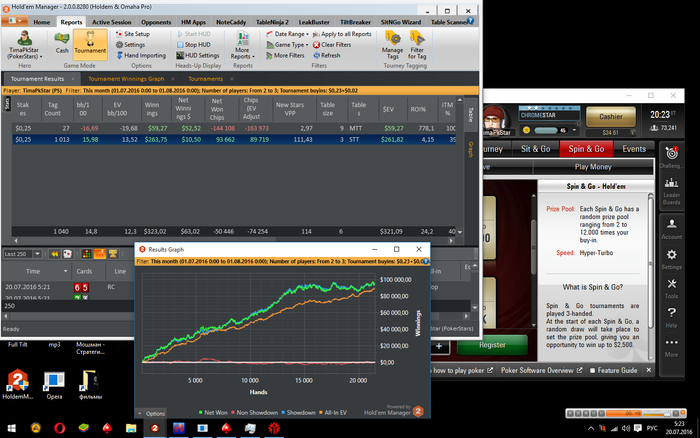Screen dimensions: 700x438
Task: Refresh the report data
Action: (x=327, y=55)
